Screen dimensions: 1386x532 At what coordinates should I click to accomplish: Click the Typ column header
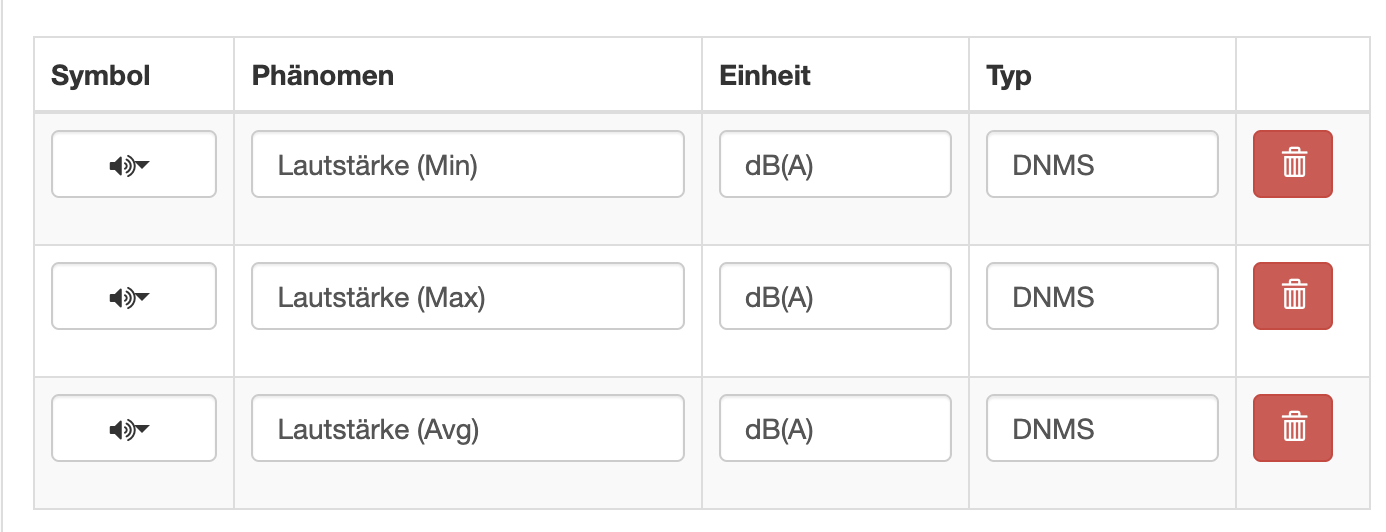click(x=1008, y=75)
